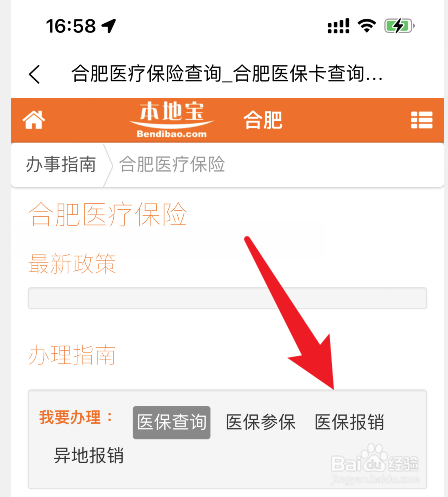Viewport: 448px width, 497px height.
Task: Click the empty gray bar under 最新政策
Action: point(227,298)
